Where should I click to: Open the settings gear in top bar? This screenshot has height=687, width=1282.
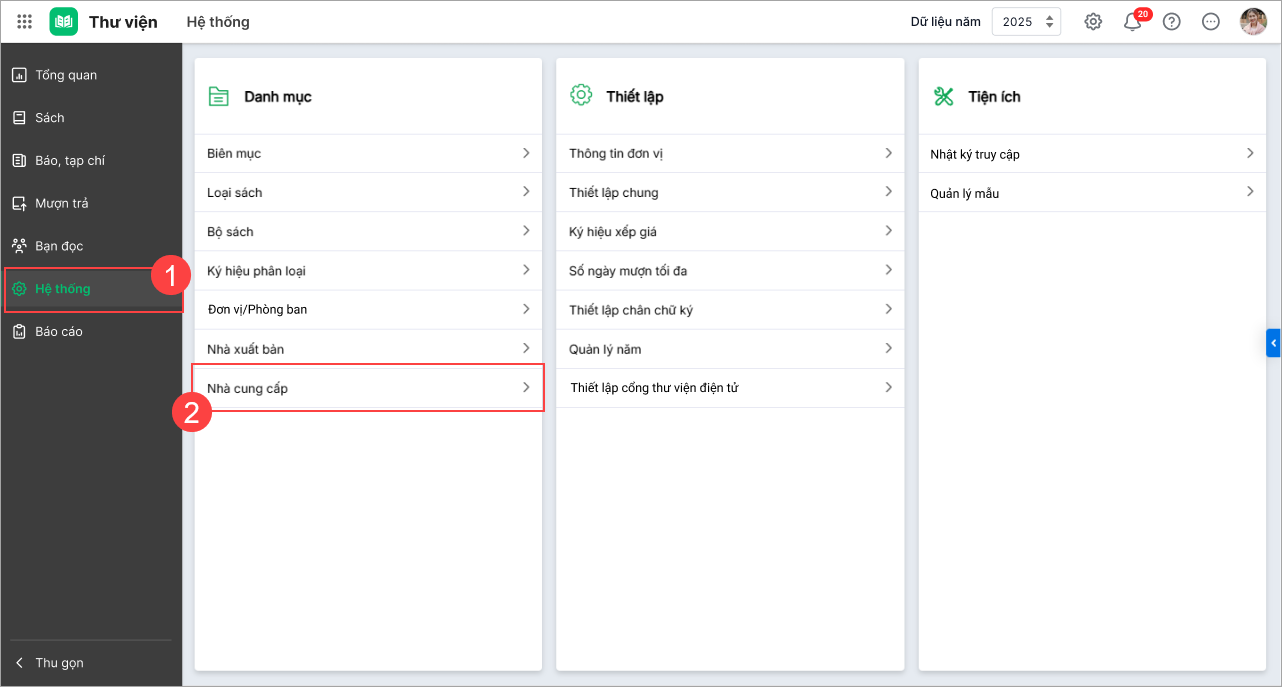(1093, 21)
